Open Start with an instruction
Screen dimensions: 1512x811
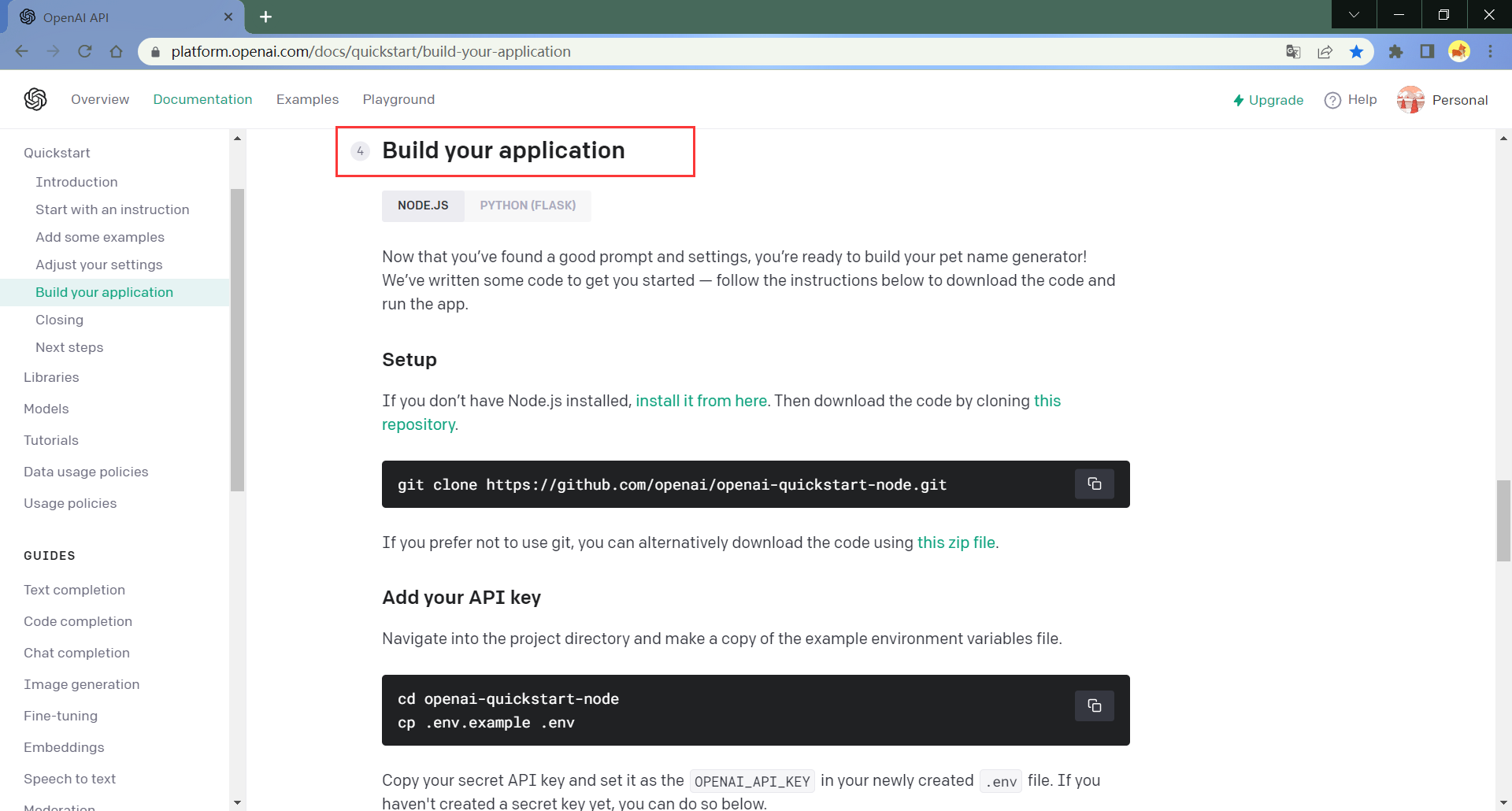pos(113,209)
